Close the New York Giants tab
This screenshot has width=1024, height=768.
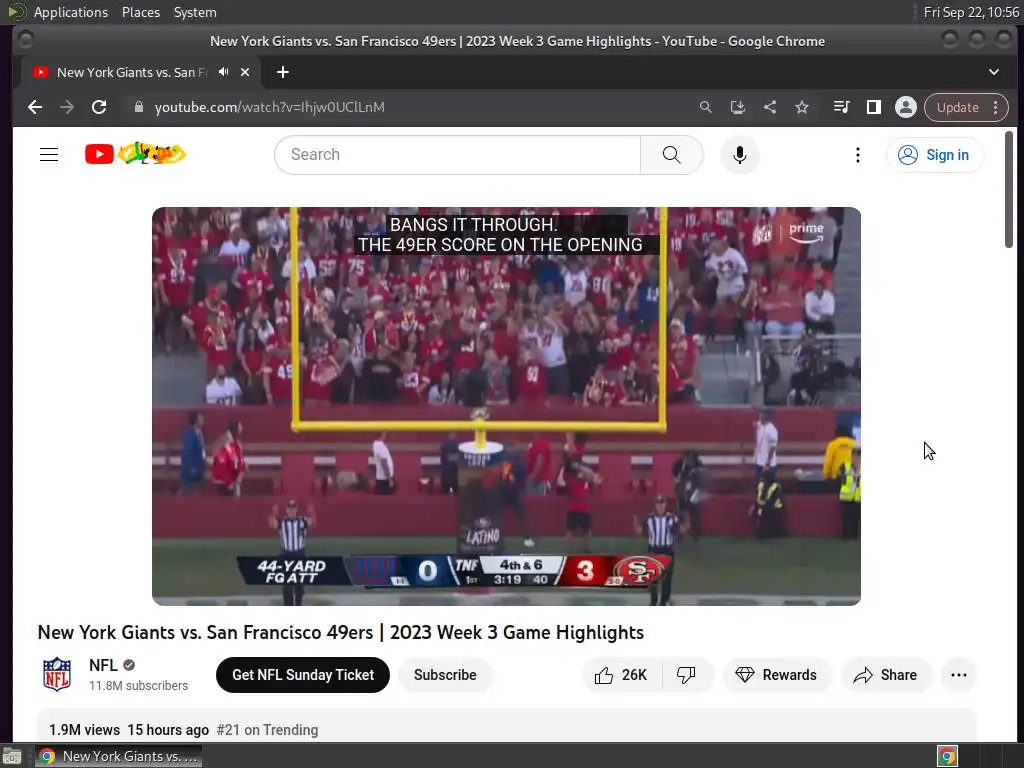pos(245,72)
